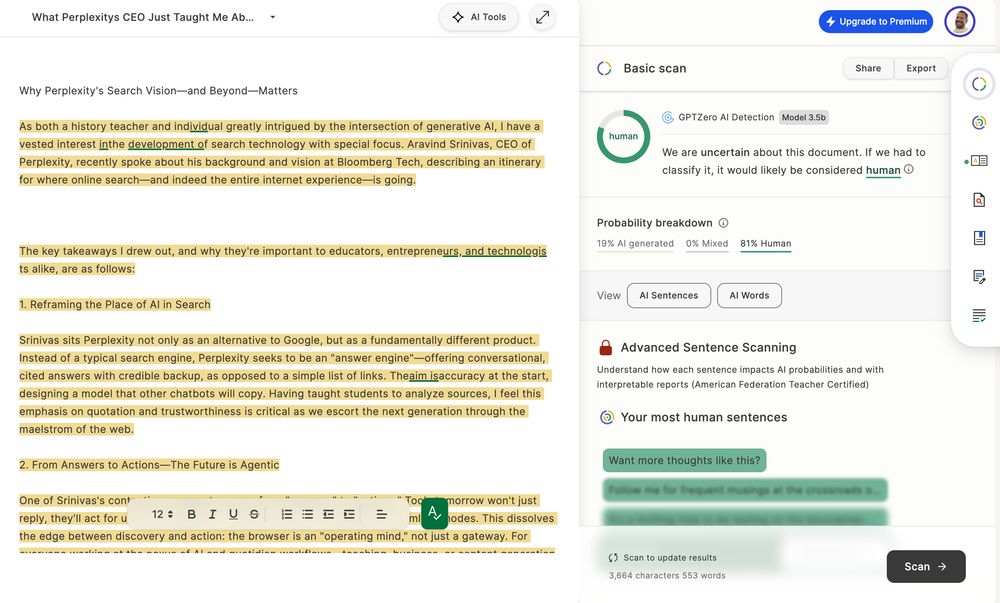Insert a bulleted list
Image resolution: width=1000 pixels, height=603 pixels.
click(307, 514)
